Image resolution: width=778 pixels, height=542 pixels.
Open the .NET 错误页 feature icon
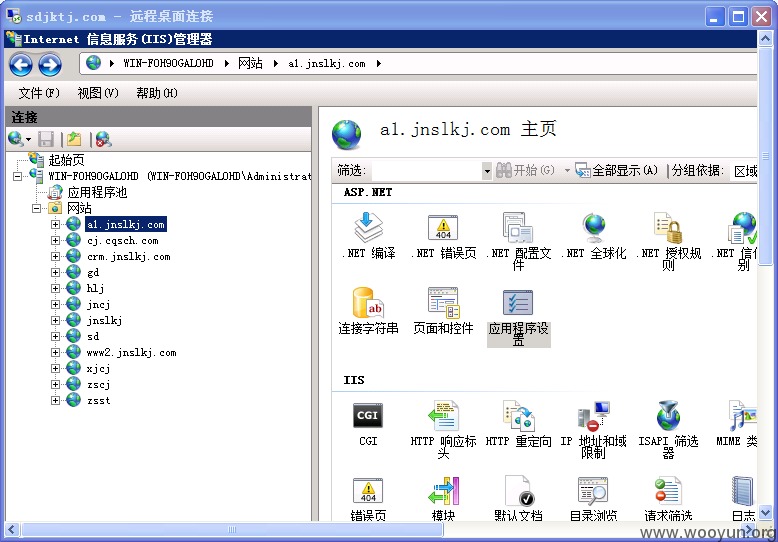(443, 228)
